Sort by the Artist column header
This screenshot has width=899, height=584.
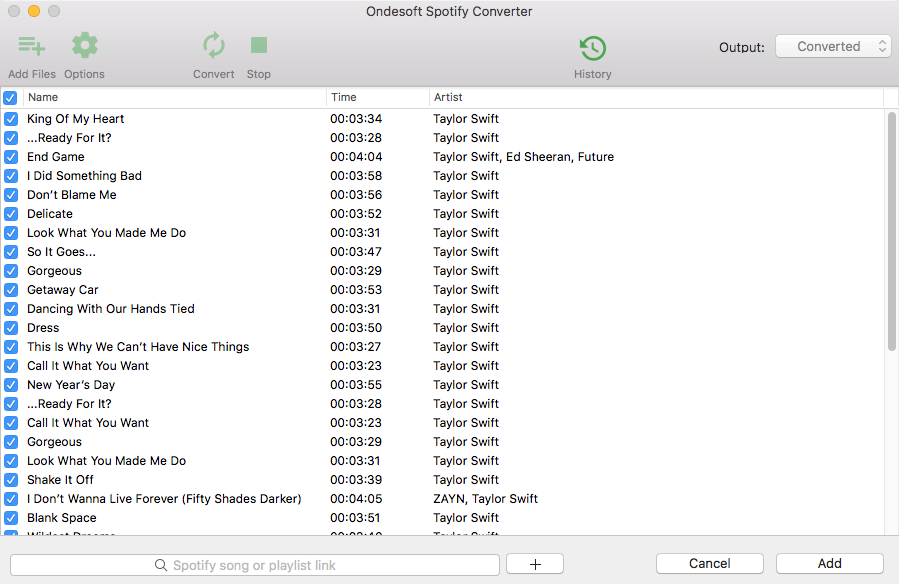point(656,97)
